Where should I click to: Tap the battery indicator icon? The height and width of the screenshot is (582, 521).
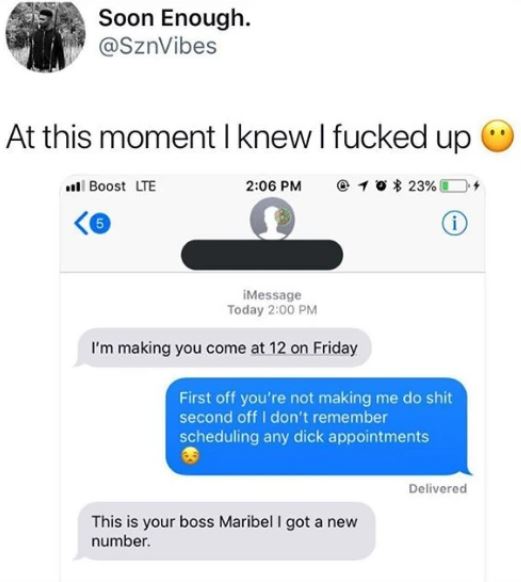pyautogui.click(x=453, y=185)
